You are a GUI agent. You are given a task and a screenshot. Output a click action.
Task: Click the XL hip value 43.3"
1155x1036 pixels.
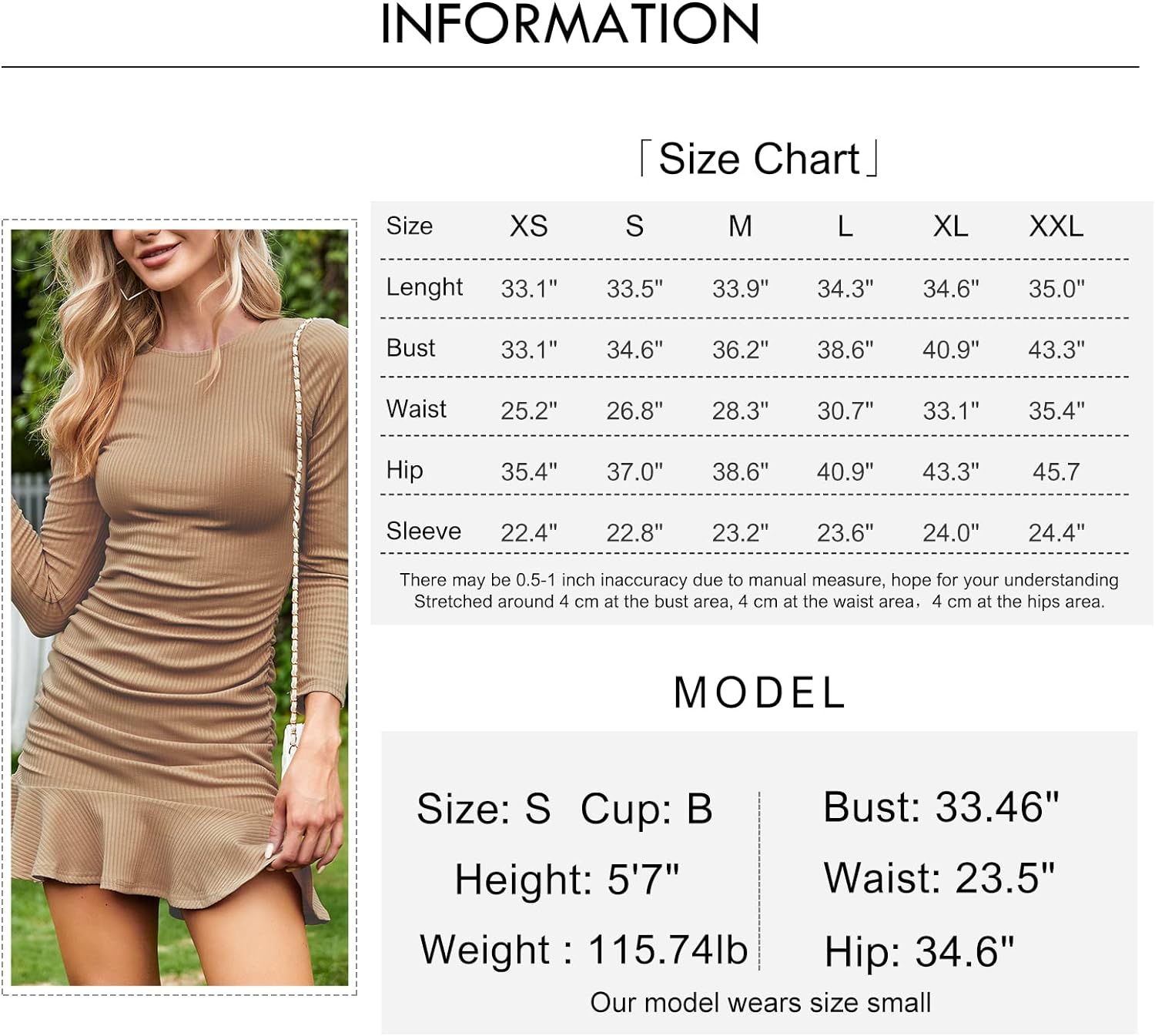pyautogui.click(x=951, y=471)
